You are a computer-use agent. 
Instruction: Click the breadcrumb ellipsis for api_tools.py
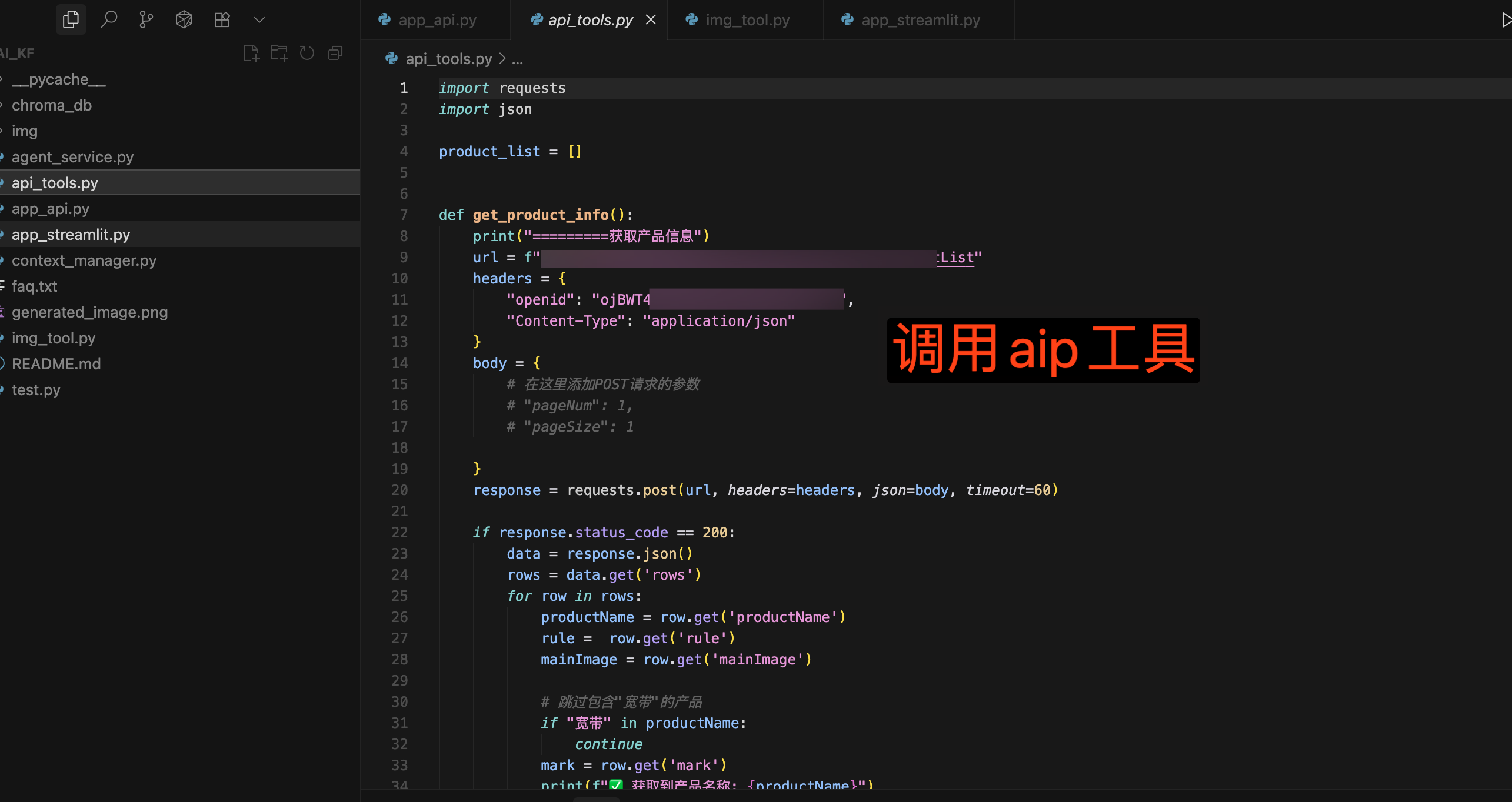click(517, 59)
